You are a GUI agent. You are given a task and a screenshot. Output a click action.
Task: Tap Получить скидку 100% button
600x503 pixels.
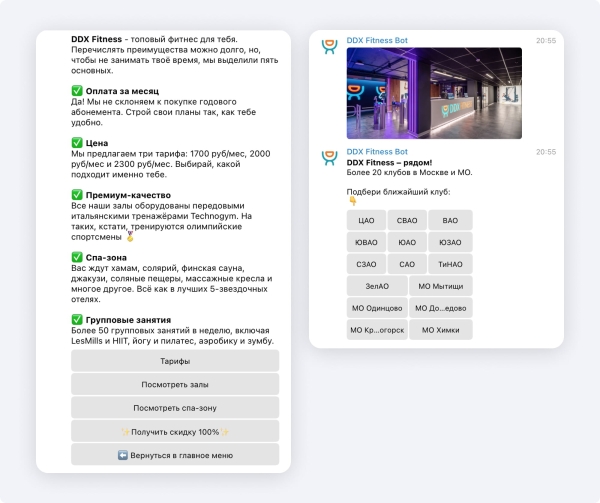[175, 431]
